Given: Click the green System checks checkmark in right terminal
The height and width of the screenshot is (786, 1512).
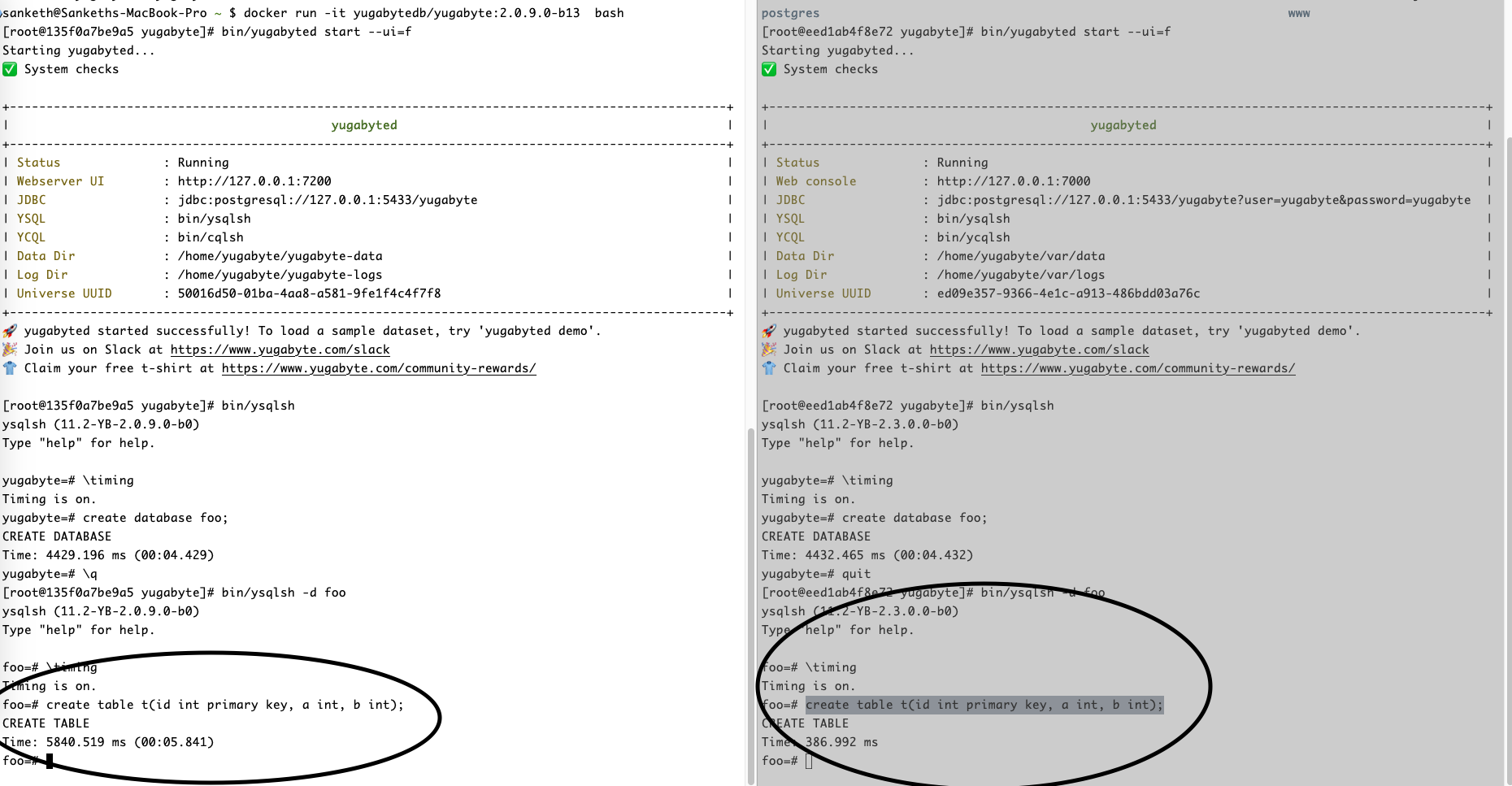Looking at the screenshot, I should (x=769, y=69).
